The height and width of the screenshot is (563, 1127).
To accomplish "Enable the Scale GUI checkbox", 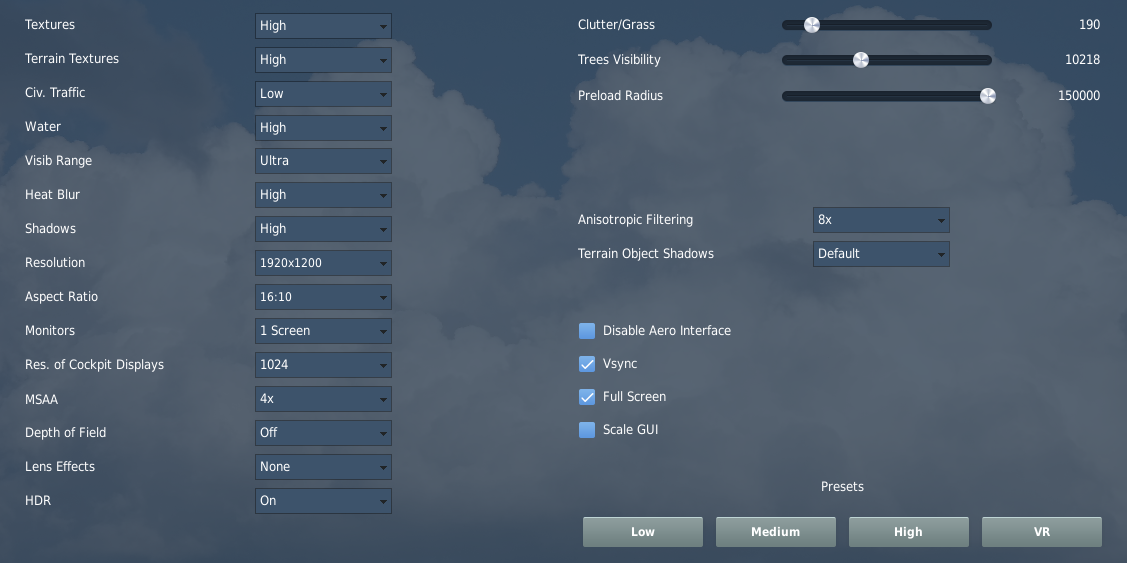I will 587,430.
